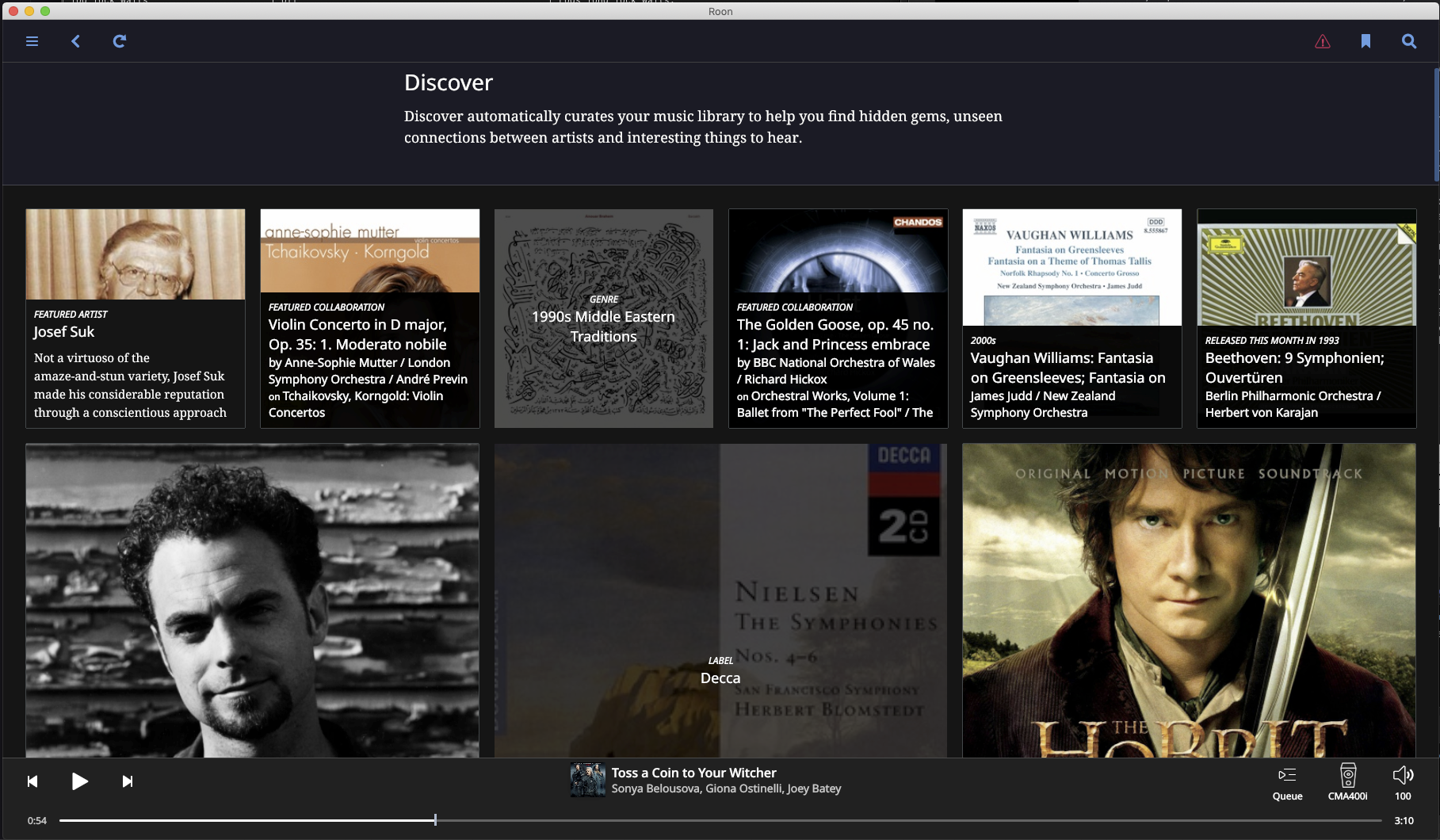This screenshot has width=1440, height=840.
Task: Open the hamburger navigation menu
Action: [32, 41]
